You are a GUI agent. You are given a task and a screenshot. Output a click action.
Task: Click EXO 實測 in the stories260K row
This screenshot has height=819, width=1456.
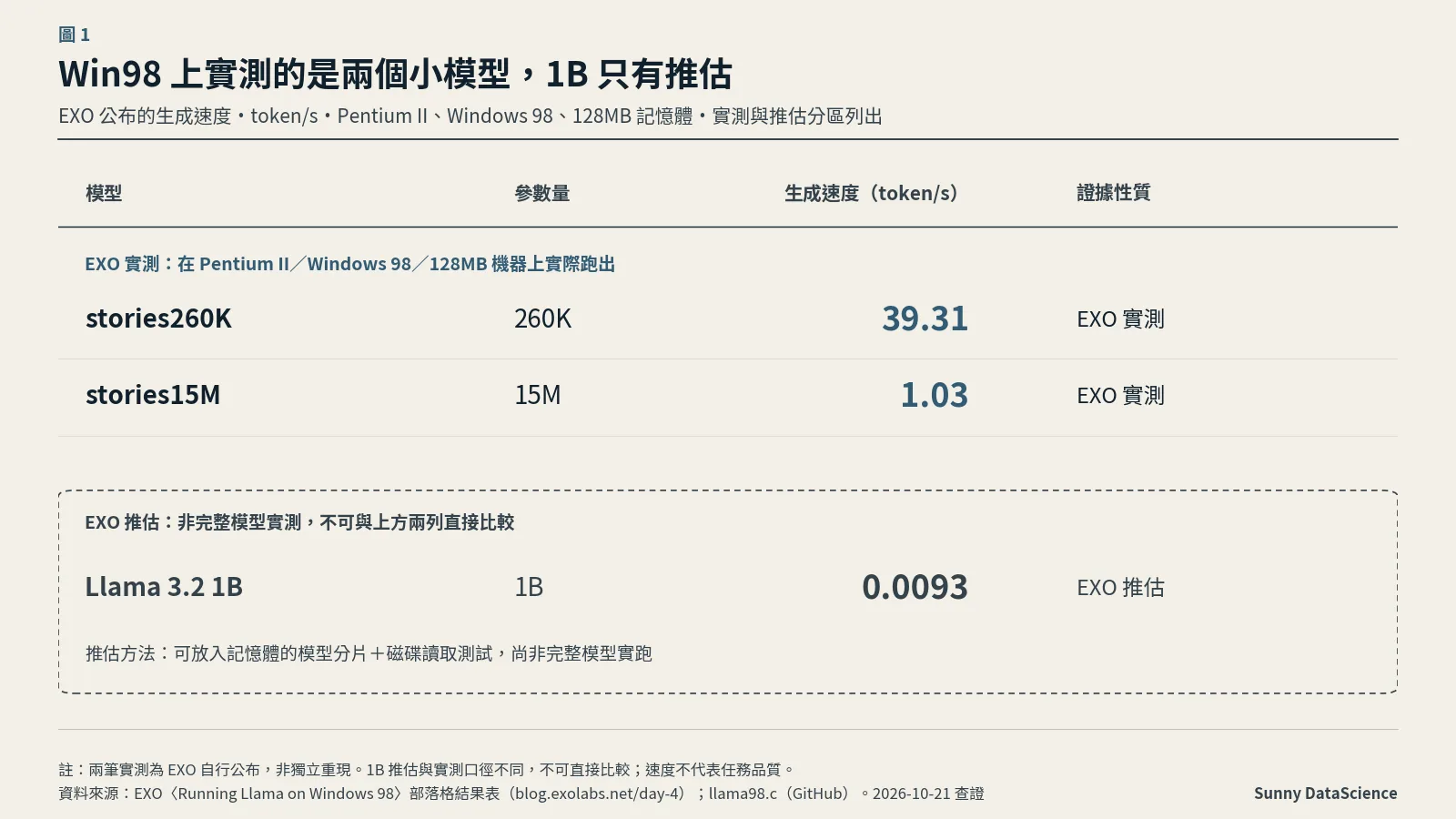[x=1120, y=319]
